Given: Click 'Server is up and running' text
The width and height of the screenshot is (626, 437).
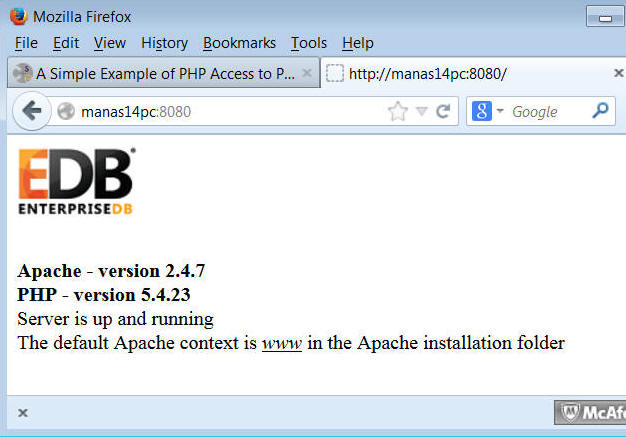Looking at the screenshot, I should point(115,319).
